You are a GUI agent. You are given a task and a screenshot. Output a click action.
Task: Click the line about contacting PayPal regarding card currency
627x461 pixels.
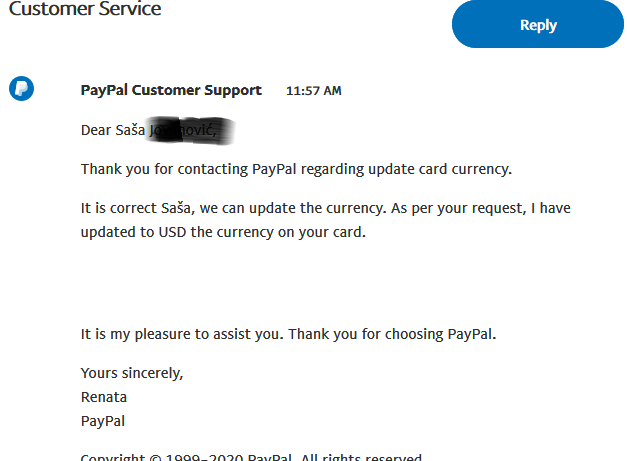click(x=296, y=169)
